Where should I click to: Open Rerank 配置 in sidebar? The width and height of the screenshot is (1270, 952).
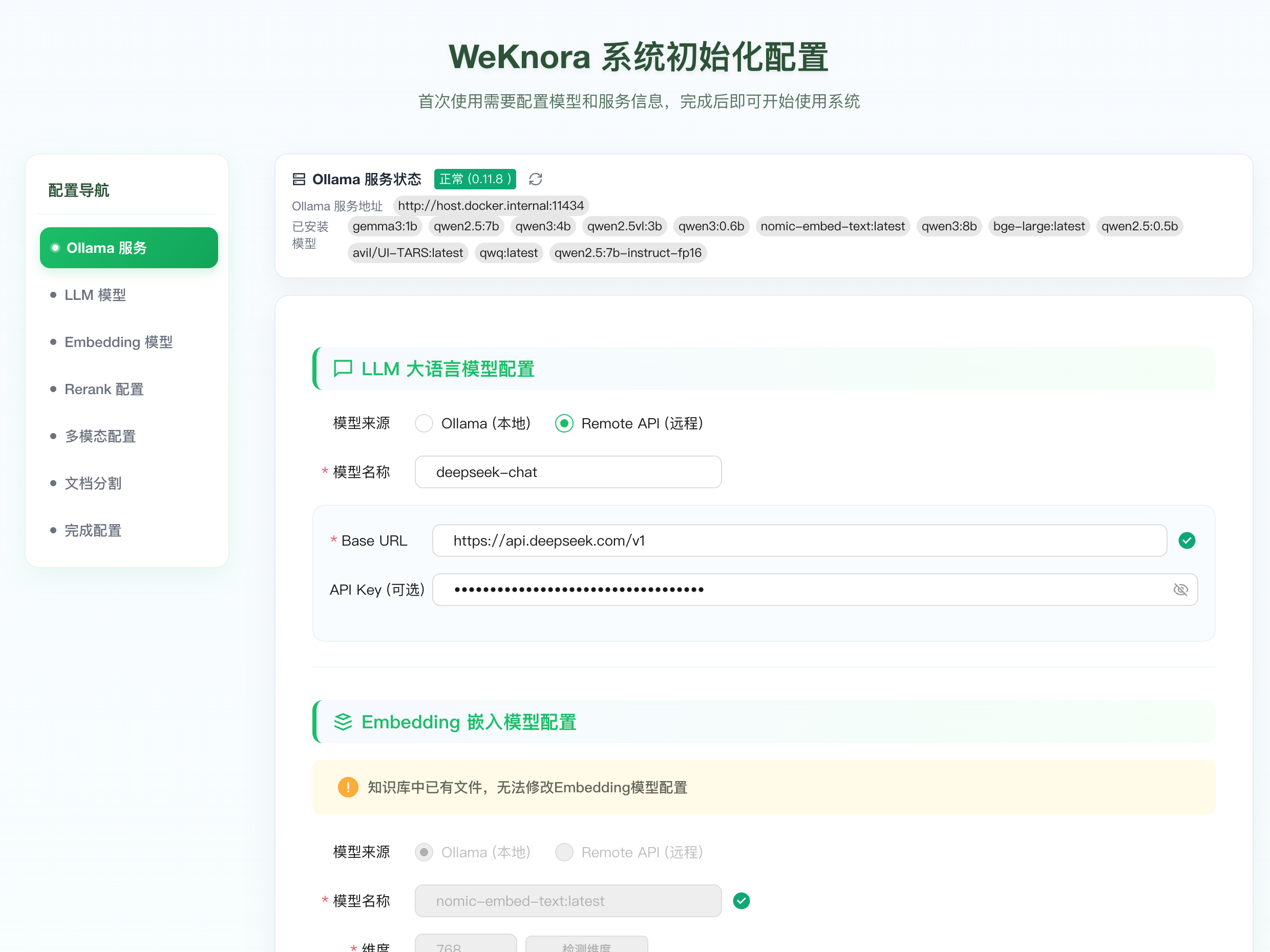tap(104, 389)
